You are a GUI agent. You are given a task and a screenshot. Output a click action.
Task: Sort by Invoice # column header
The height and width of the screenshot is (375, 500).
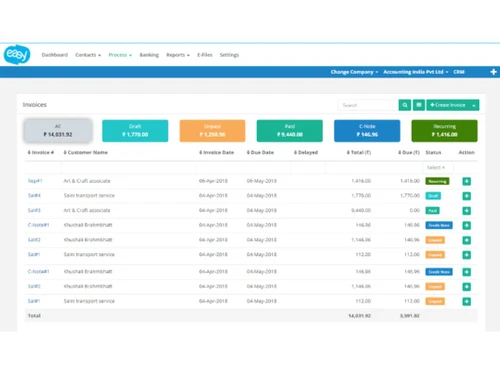[41, 152]
